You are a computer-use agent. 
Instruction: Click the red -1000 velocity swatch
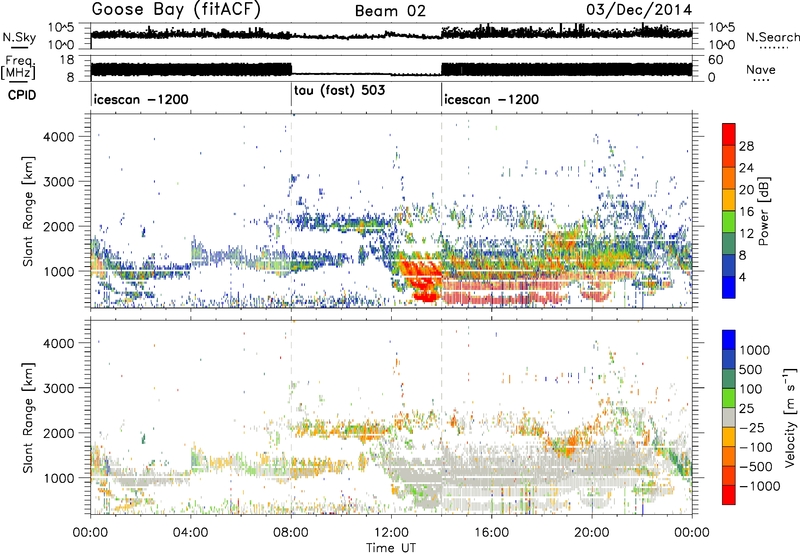click(x=729, y=495)
